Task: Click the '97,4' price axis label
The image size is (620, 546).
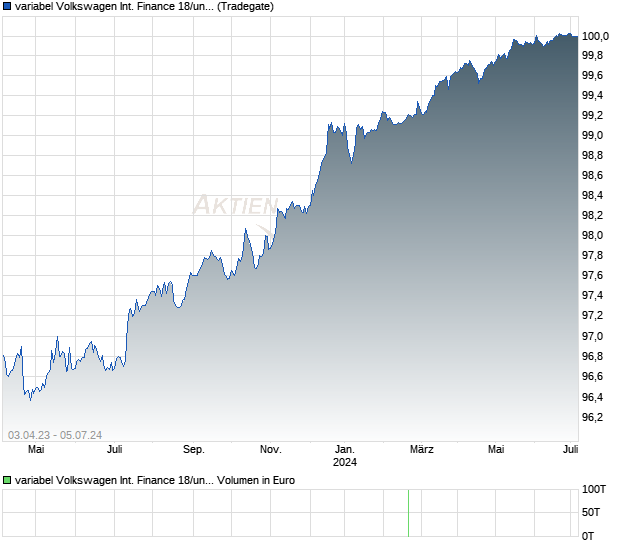Action: (593, 295)
